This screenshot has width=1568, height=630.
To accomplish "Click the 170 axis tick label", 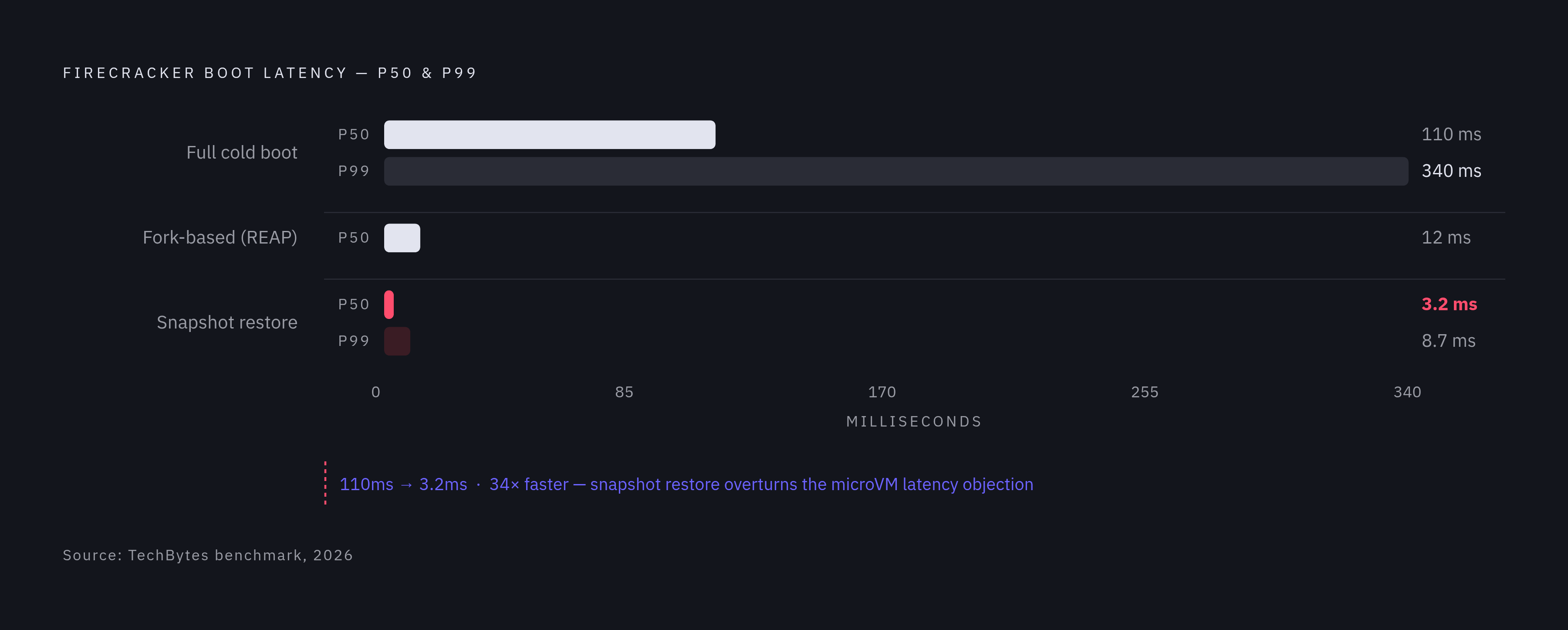I will [x=882, y=392].
